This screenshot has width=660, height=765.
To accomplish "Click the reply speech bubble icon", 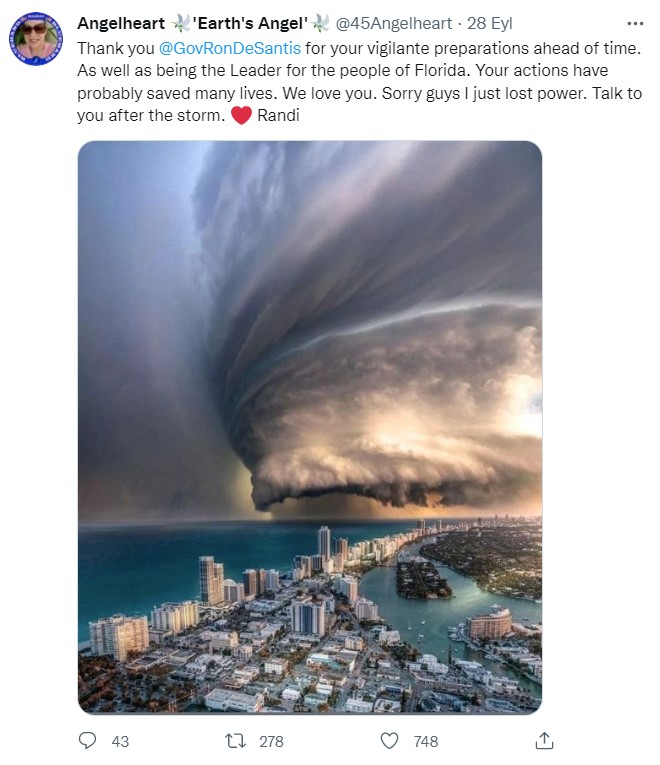I will point(87,741).
